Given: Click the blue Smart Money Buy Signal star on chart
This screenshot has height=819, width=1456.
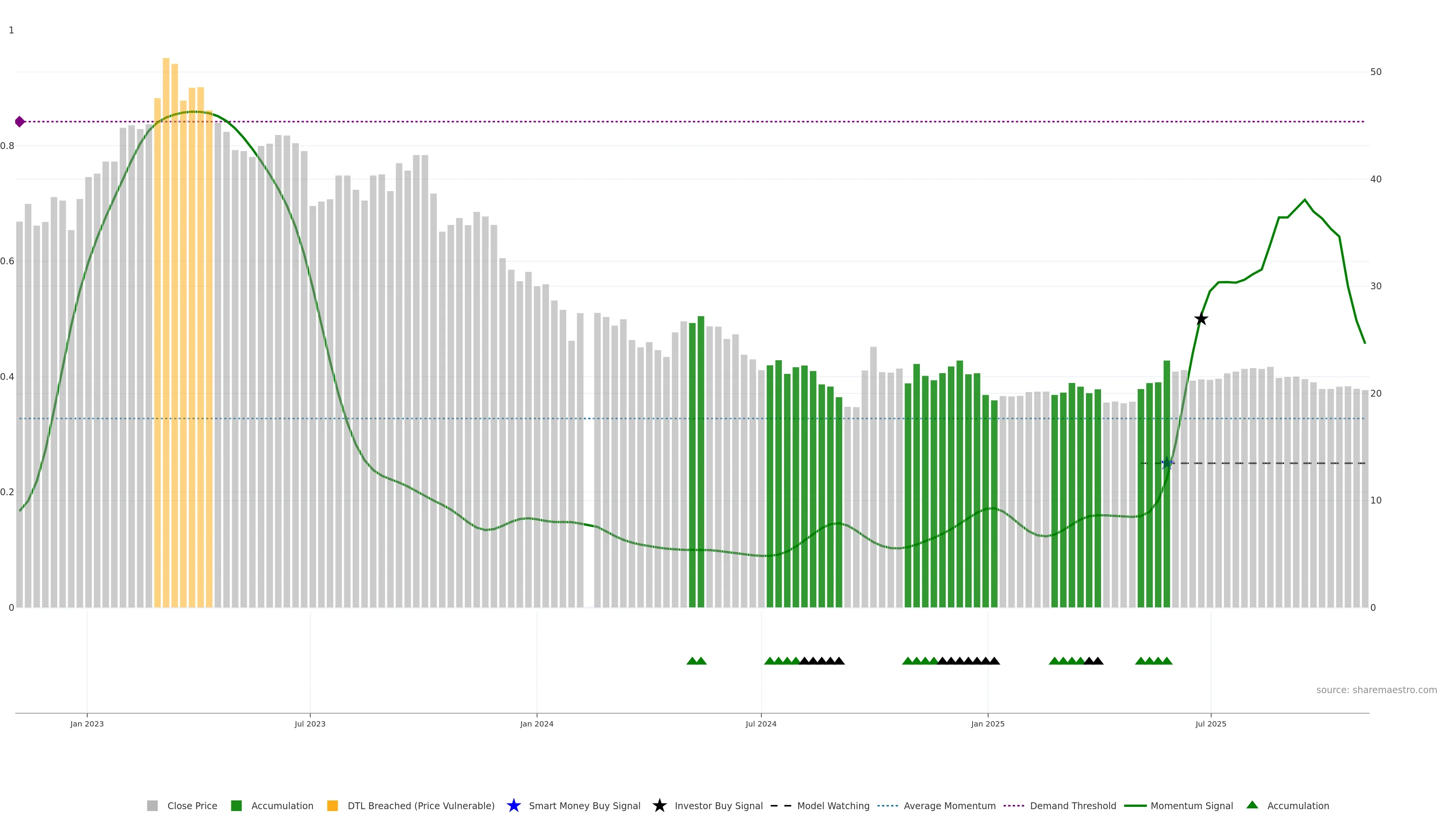Looking at the screenshot, I should click(x=1167, y=463).
